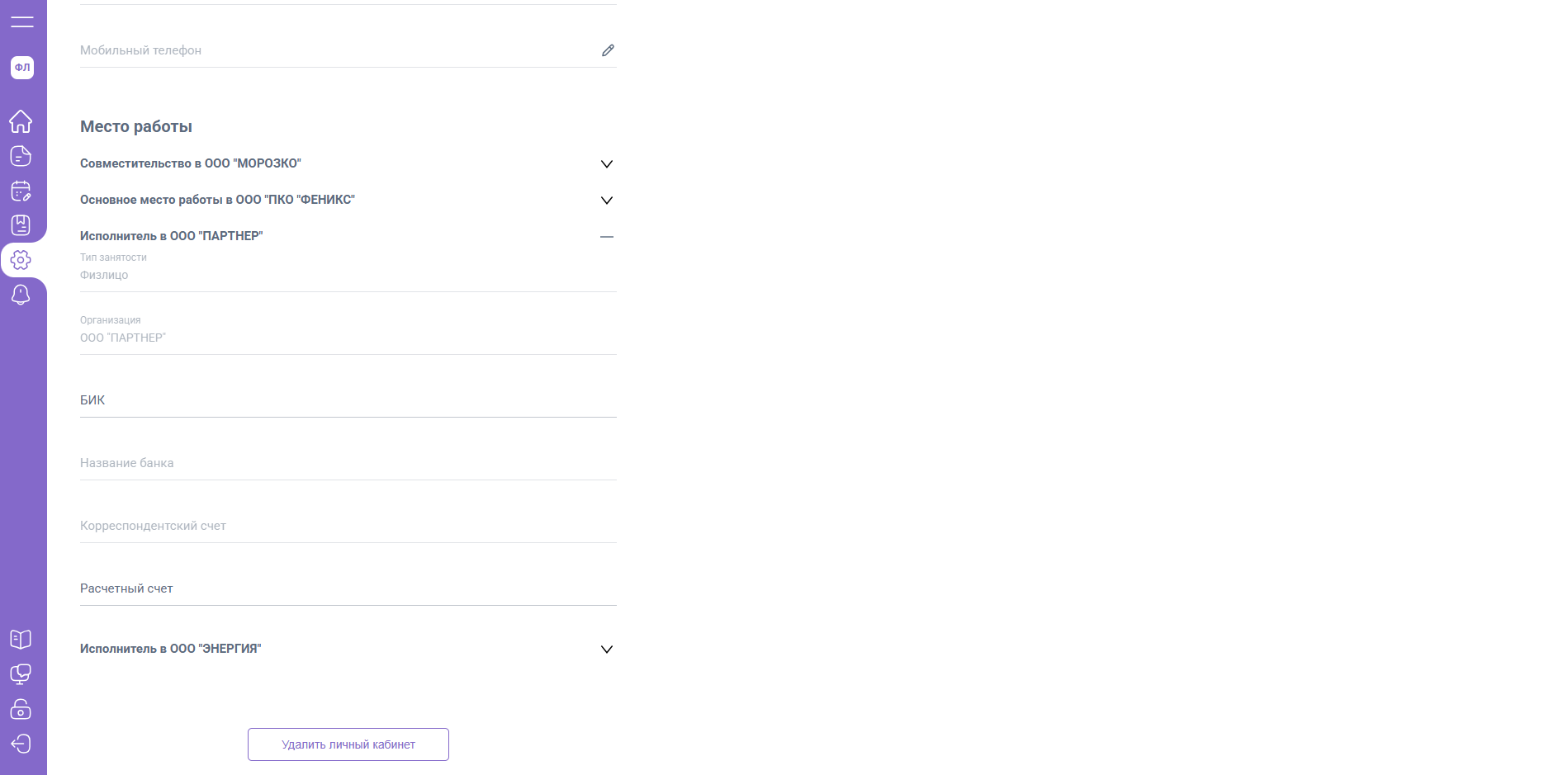Open the settings gear tab in the sidebar
The image size is (1568, 775).
(21, 260)
